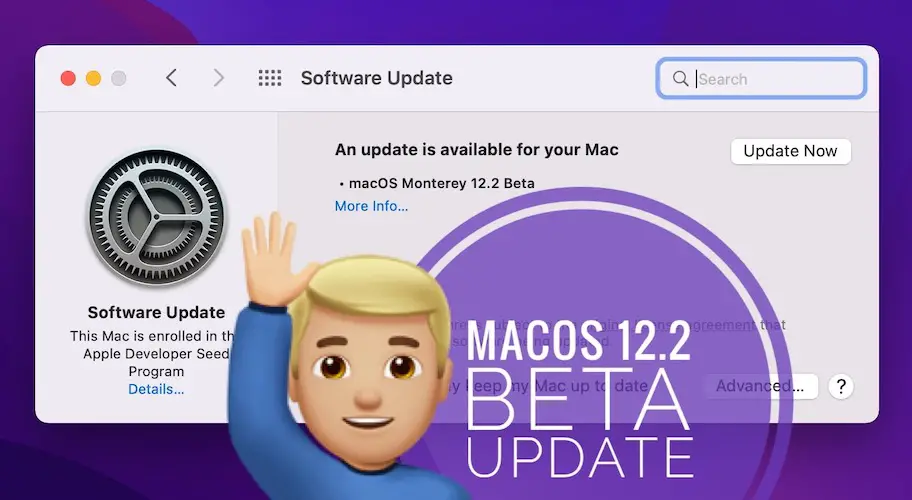This screenshot has width=912, height=500.
Task: Click the magnifying glass search icon
Action: point(680,78)
